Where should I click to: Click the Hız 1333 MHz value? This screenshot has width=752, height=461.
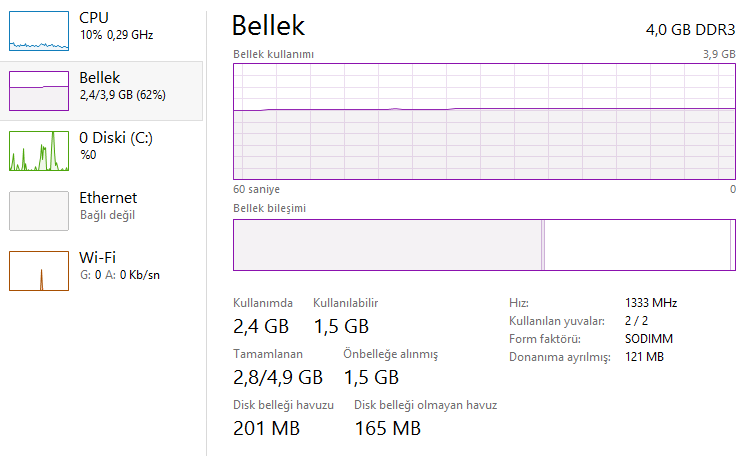coord(651,303)
